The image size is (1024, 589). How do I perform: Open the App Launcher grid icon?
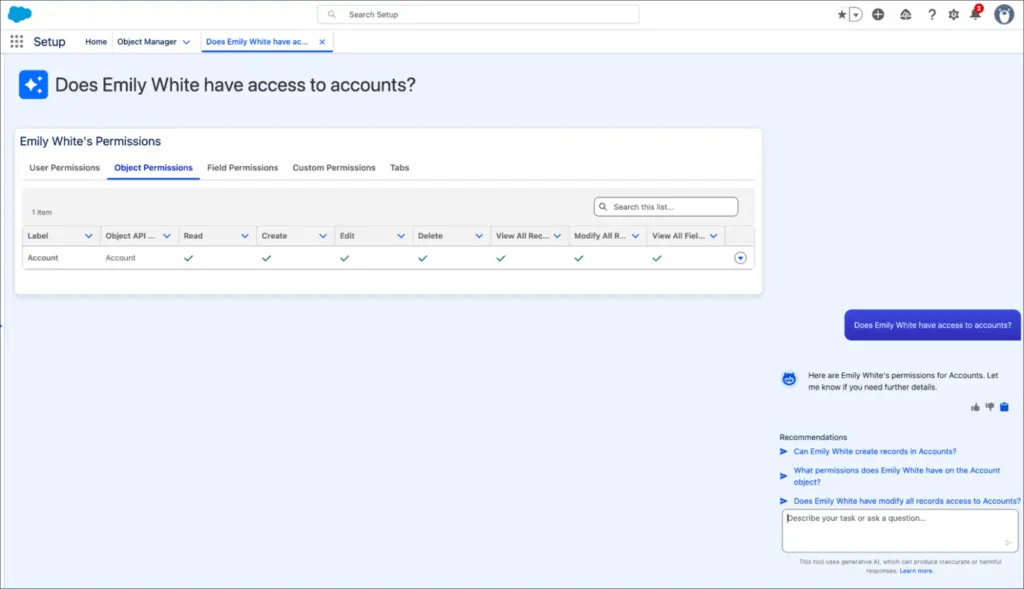16,41
